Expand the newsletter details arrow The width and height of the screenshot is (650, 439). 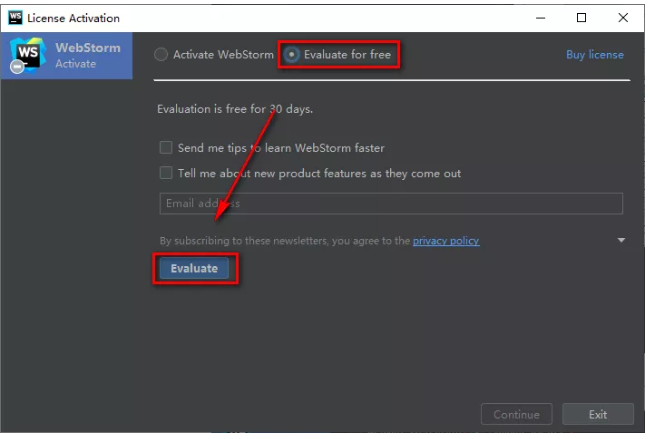pos(621,240)
